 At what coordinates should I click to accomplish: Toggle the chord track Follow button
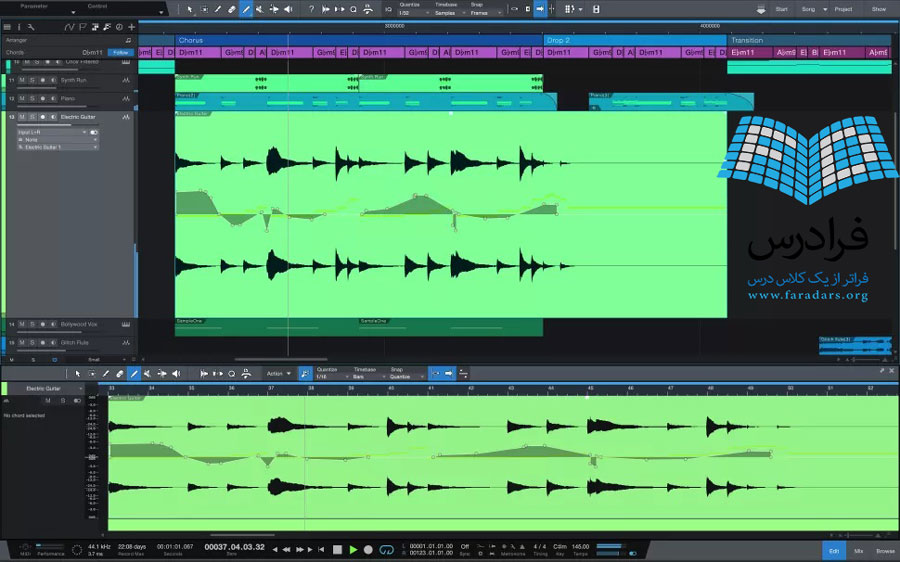(120, 52)
